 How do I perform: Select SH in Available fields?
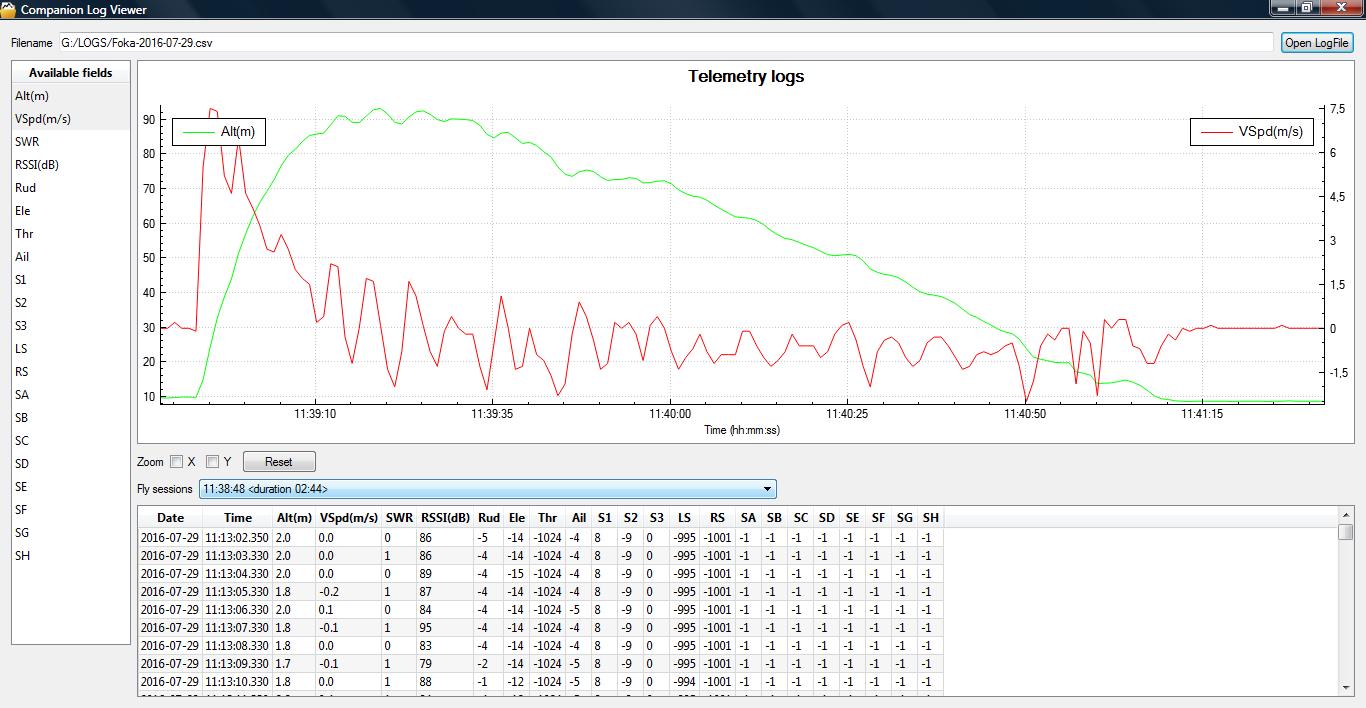coord(71,556)
